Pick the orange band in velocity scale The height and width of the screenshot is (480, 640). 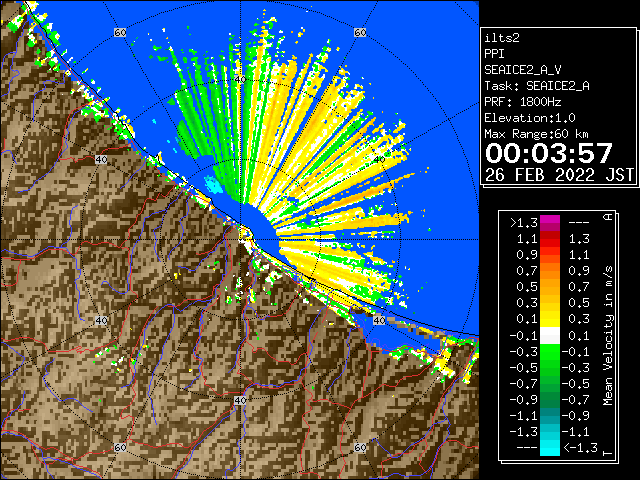click(550, 271)
